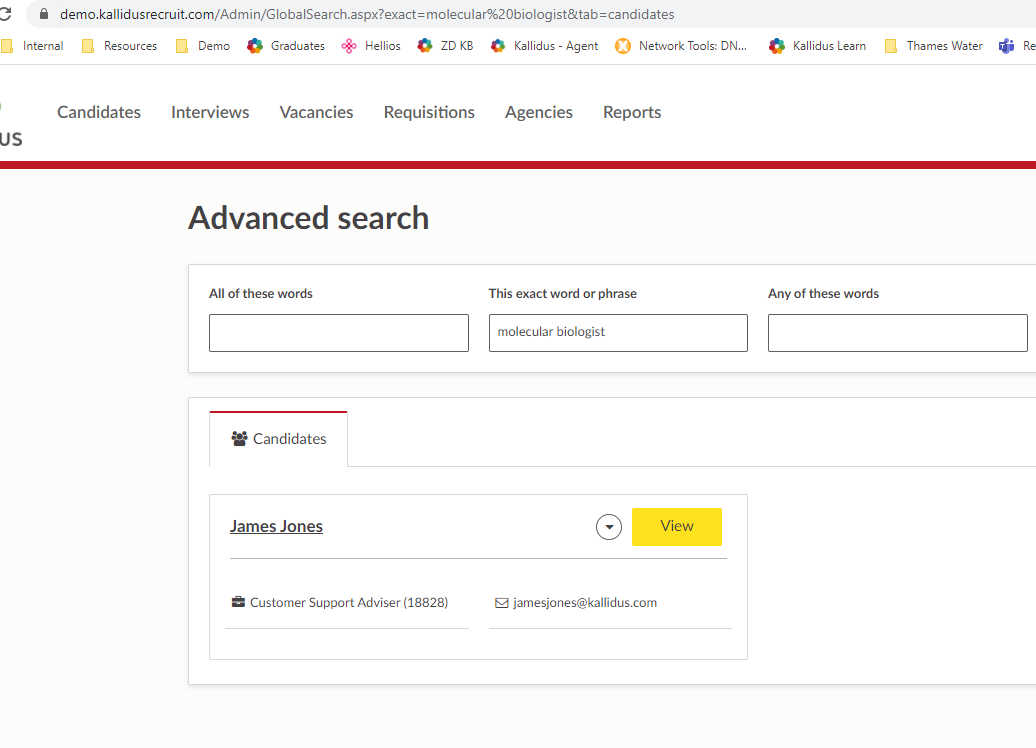Open the ZD KB bookmark

coord(445,46)
